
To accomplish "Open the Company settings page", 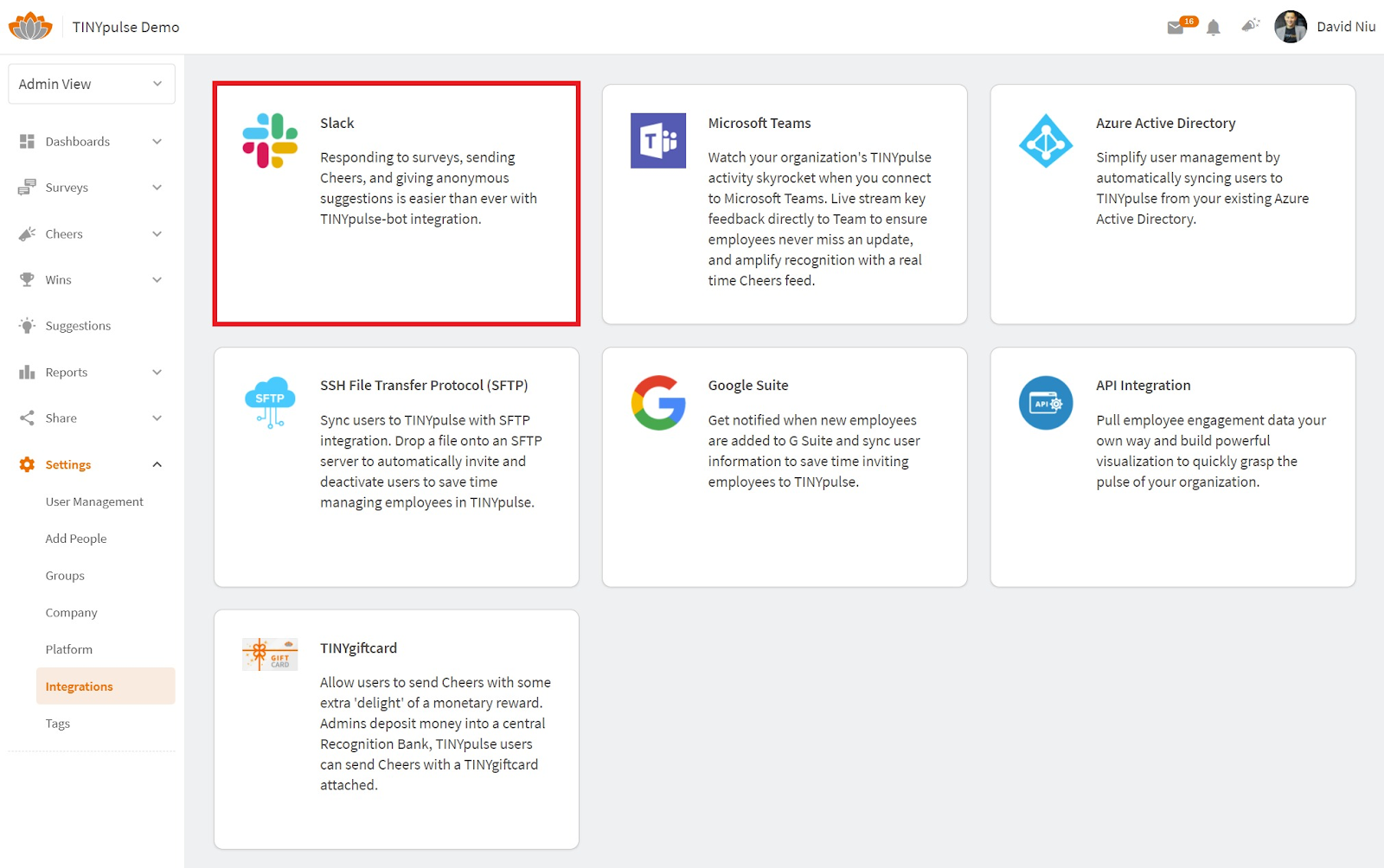I will point(71,612).
